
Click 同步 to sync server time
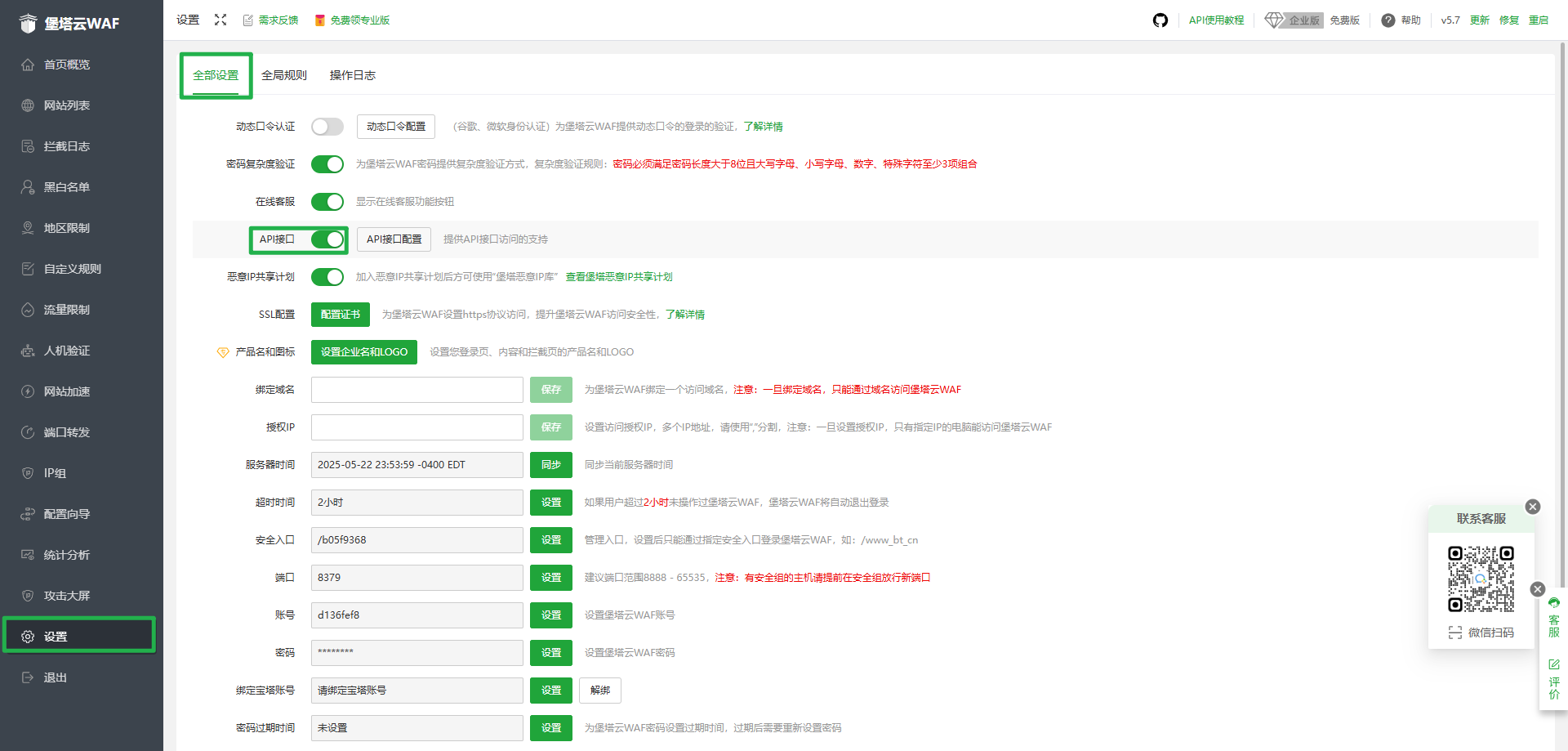click(x=550, y=465)
